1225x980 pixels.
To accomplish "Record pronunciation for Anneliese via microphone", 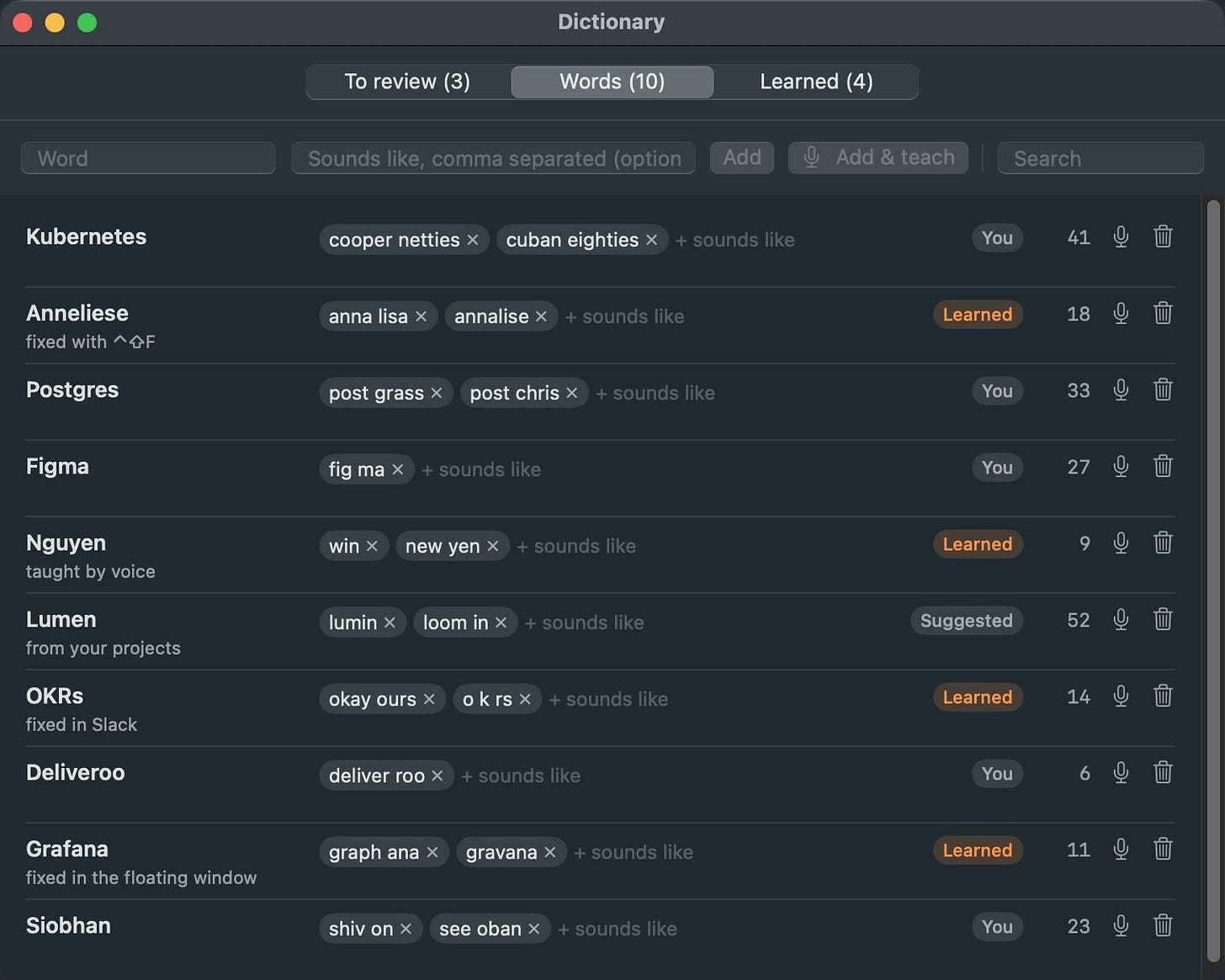I will coord(1121,314).
